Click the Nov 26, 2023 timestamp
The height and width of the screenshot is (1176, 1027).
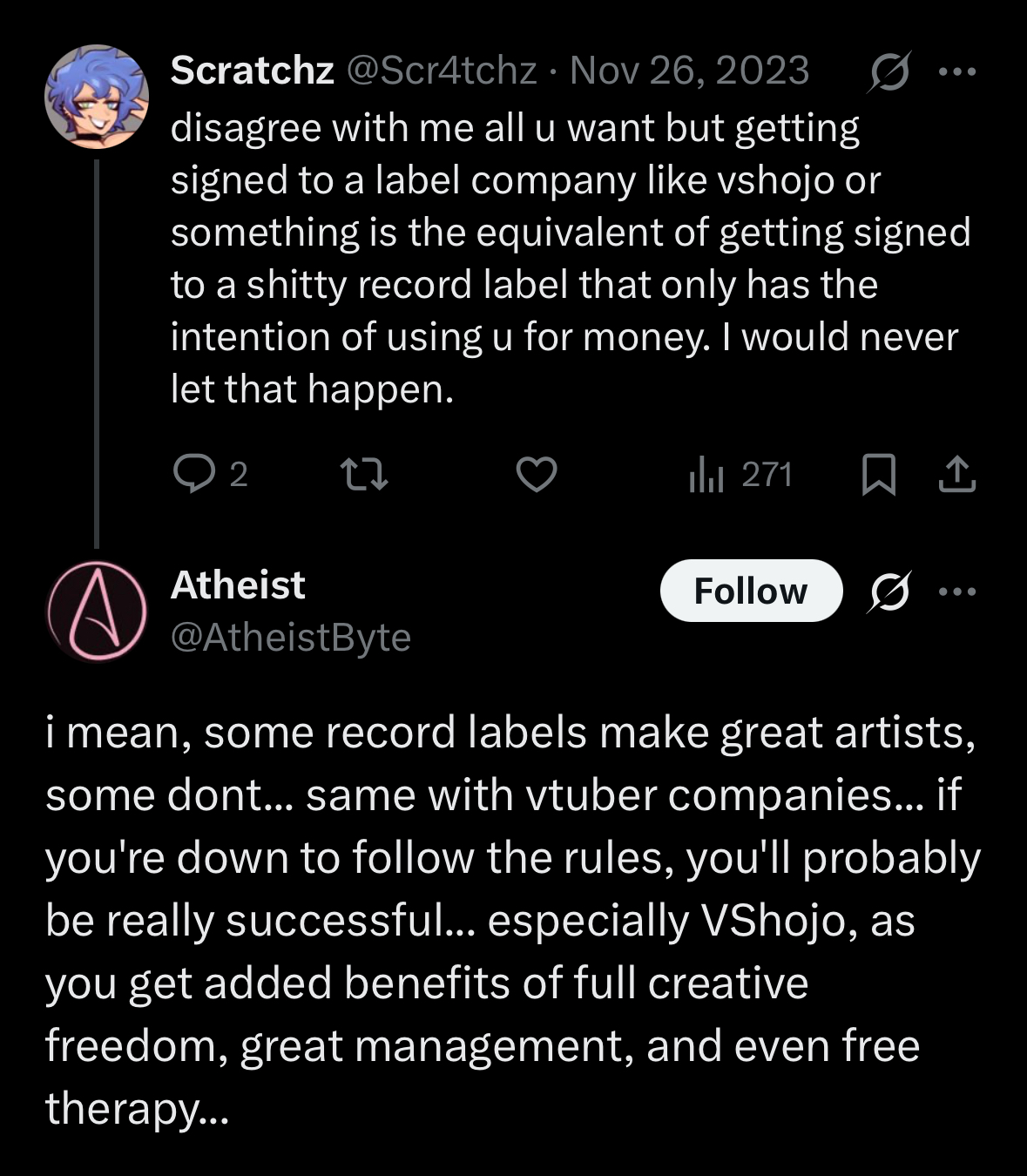click(x=689, y=71)
